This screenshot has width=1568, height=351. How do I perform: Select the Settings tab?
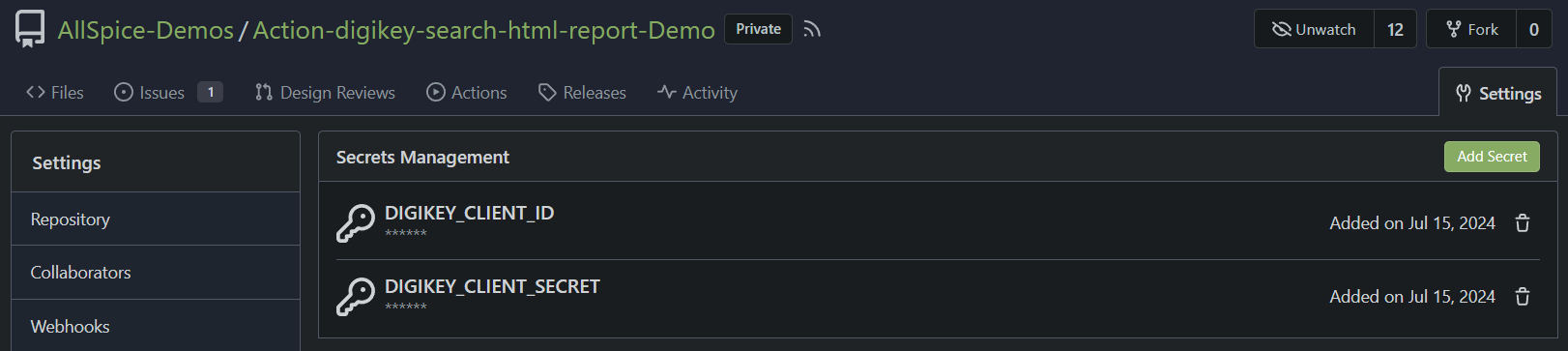click(1498, 93)
